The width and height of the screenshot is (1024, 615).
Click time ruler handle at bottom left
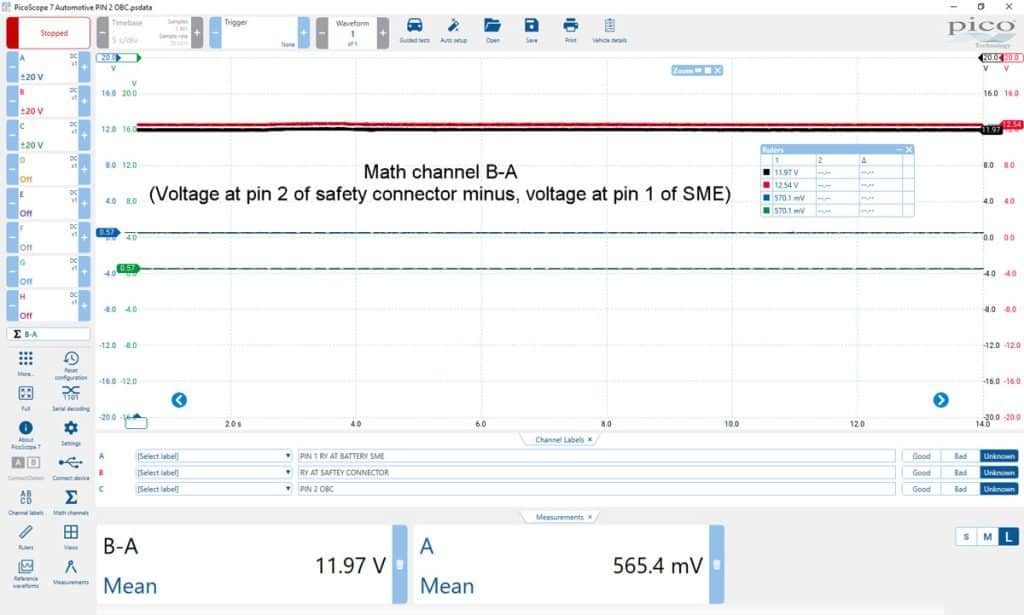tap(136, 422)
